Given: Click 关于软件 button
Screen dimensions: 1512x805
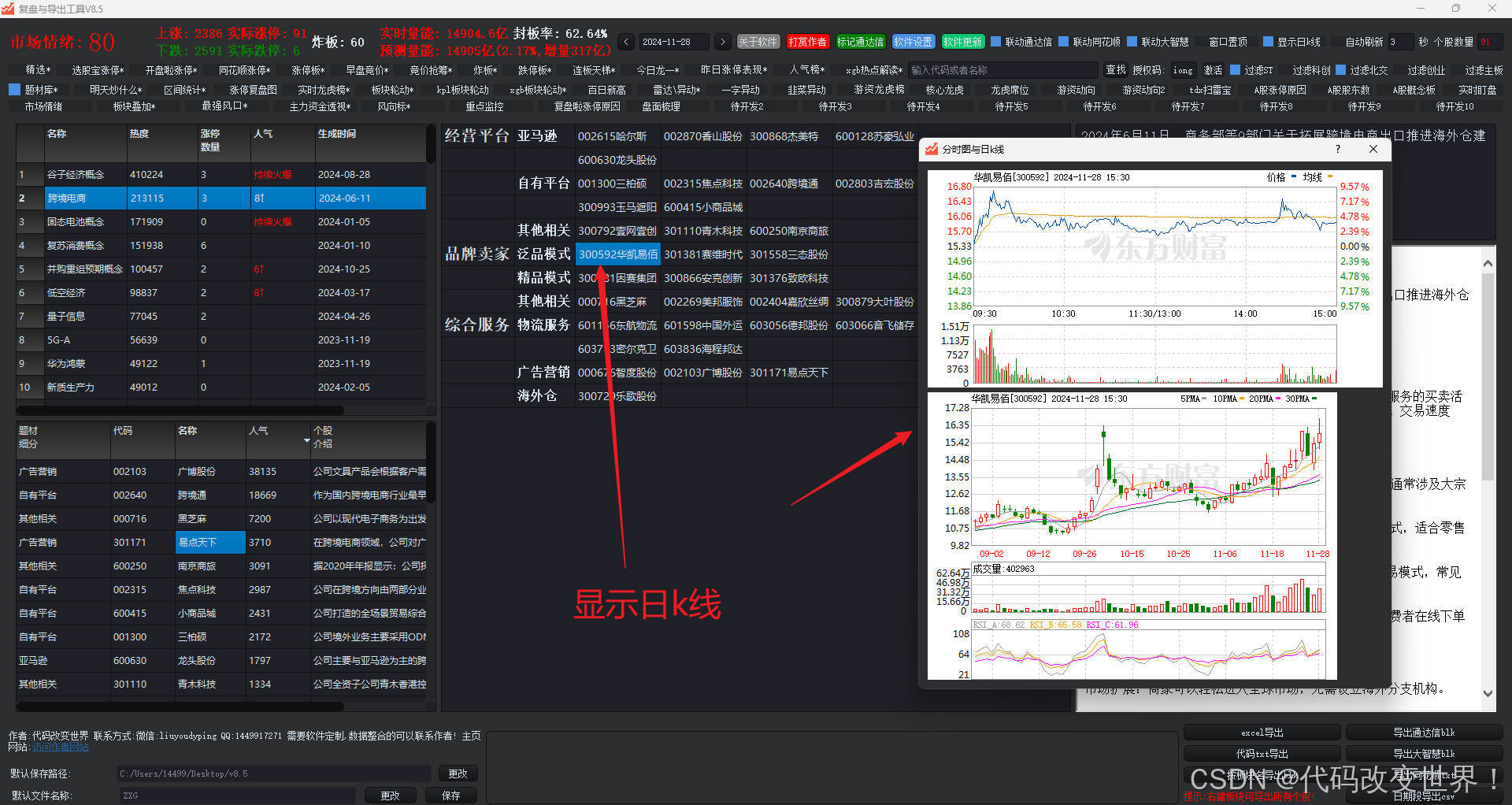Looking at the screenshot, I should point(758,42).
